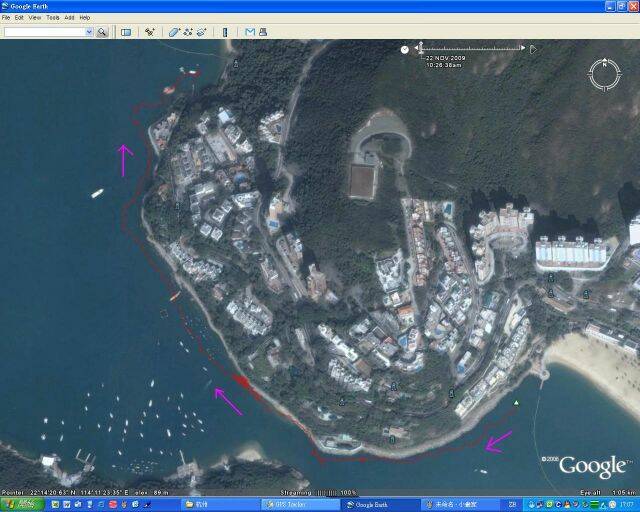Click the print icon in toolbar
This screenshot has height=512, width=640.
(264, 32)
